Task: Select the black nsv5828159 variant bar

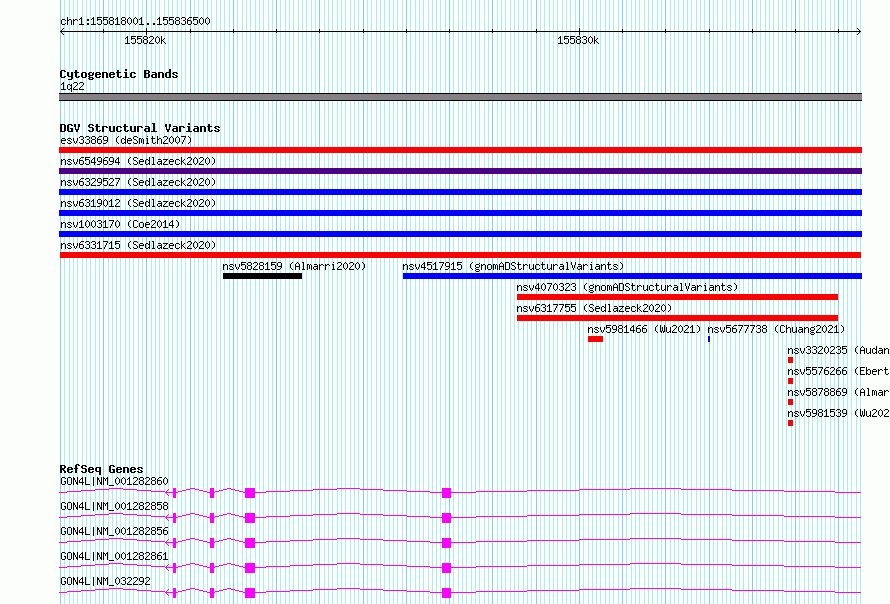Action: coord(262,276)
